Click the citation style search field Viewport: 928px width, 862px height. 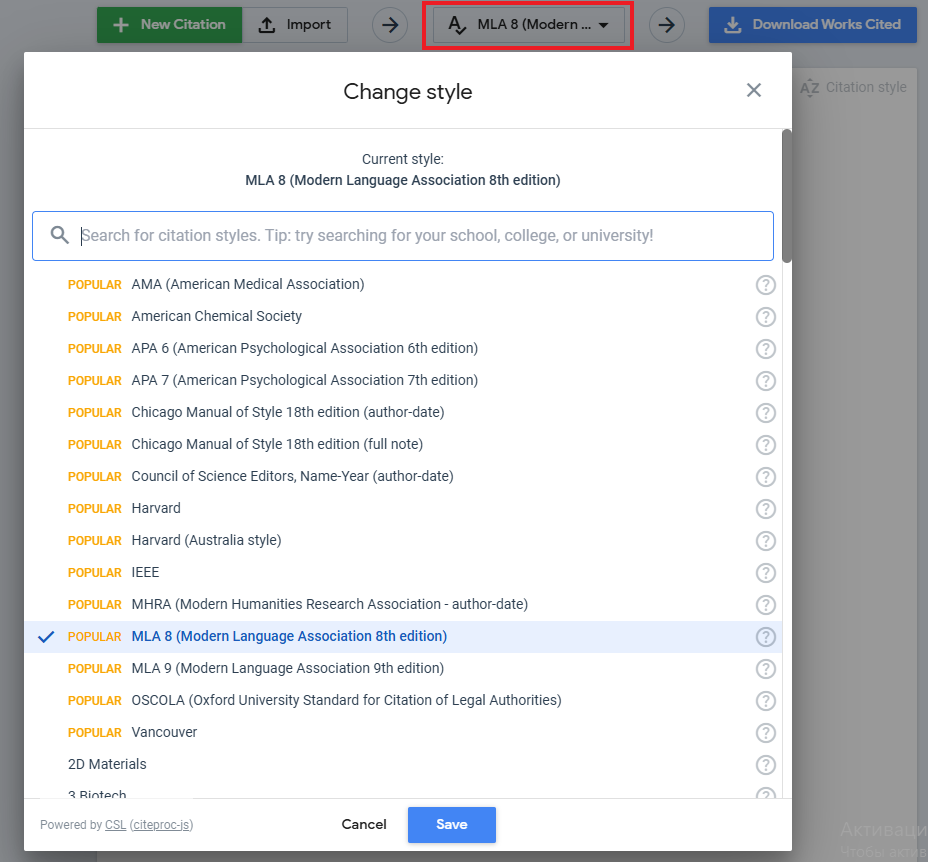point(420,236)
